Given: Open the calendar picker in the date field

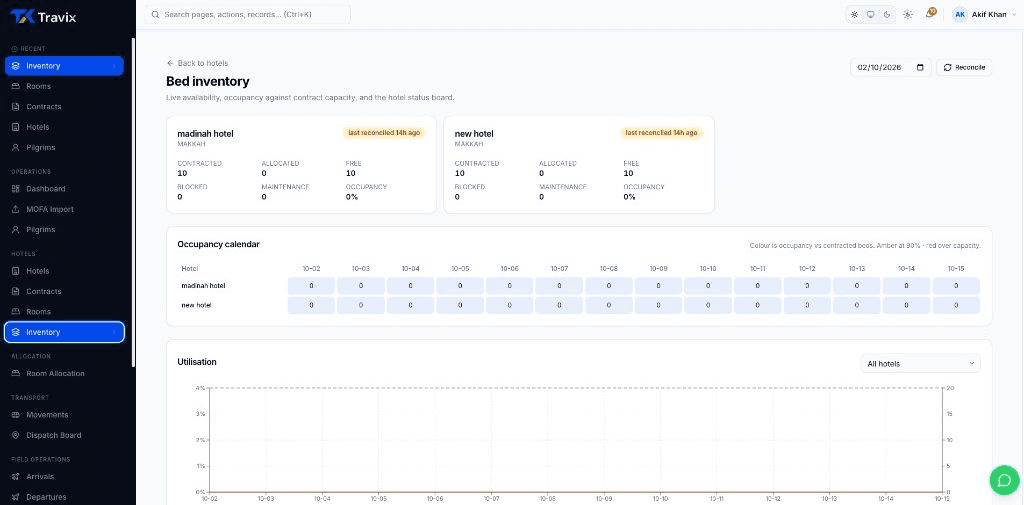Looking at the screenshot, I should [920, 67].
